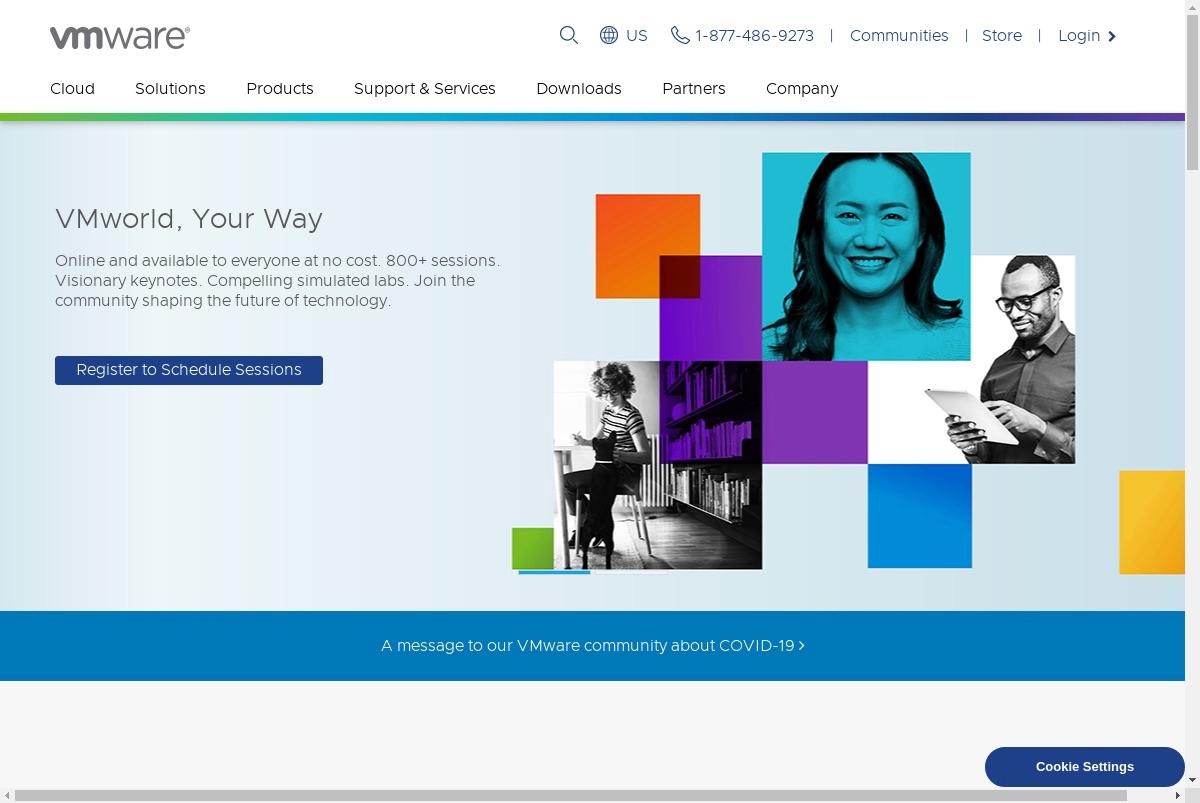Click the Cookie Settings button

tap(1085, 767)
